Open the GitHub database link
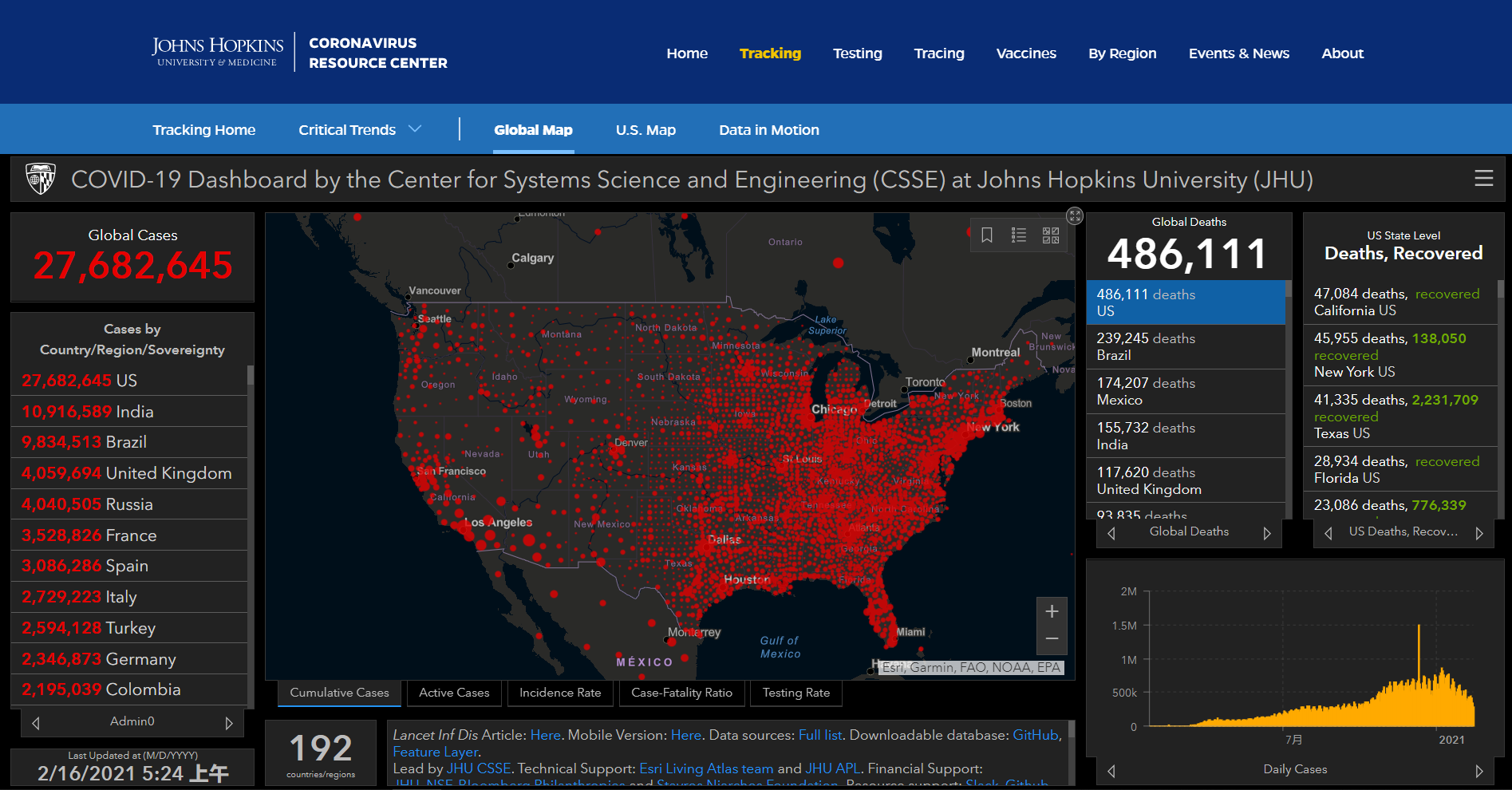1512x790 pixels. pyautogui.click(x=1035, y=735)
